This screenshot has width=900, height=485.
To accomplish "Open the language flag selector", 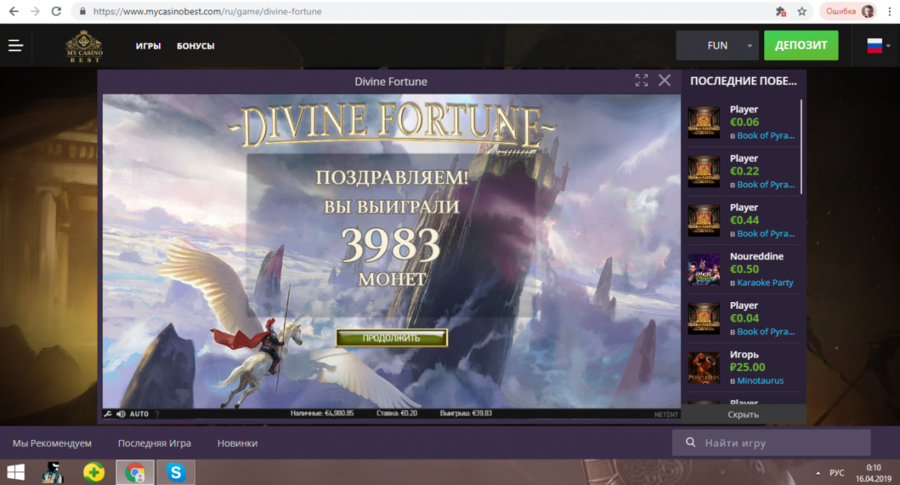I will [x=878, y=46].
